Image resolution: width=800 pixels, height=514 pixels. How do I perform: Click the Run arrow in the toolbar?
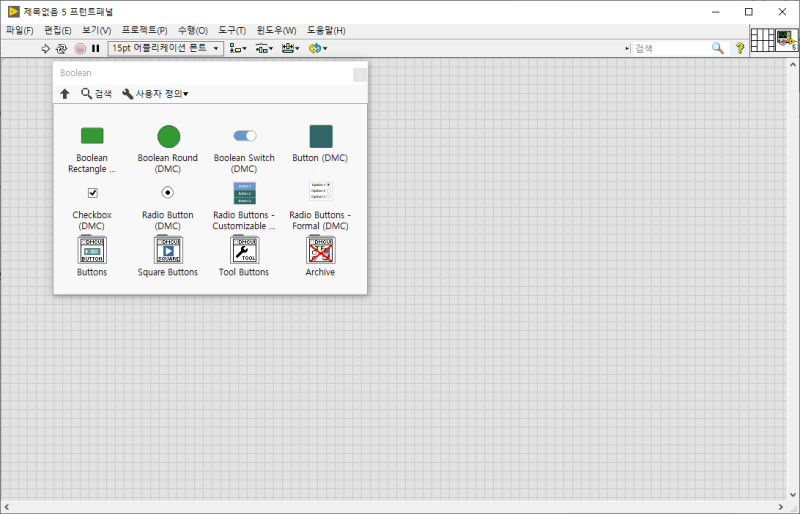tap(45, 48)
